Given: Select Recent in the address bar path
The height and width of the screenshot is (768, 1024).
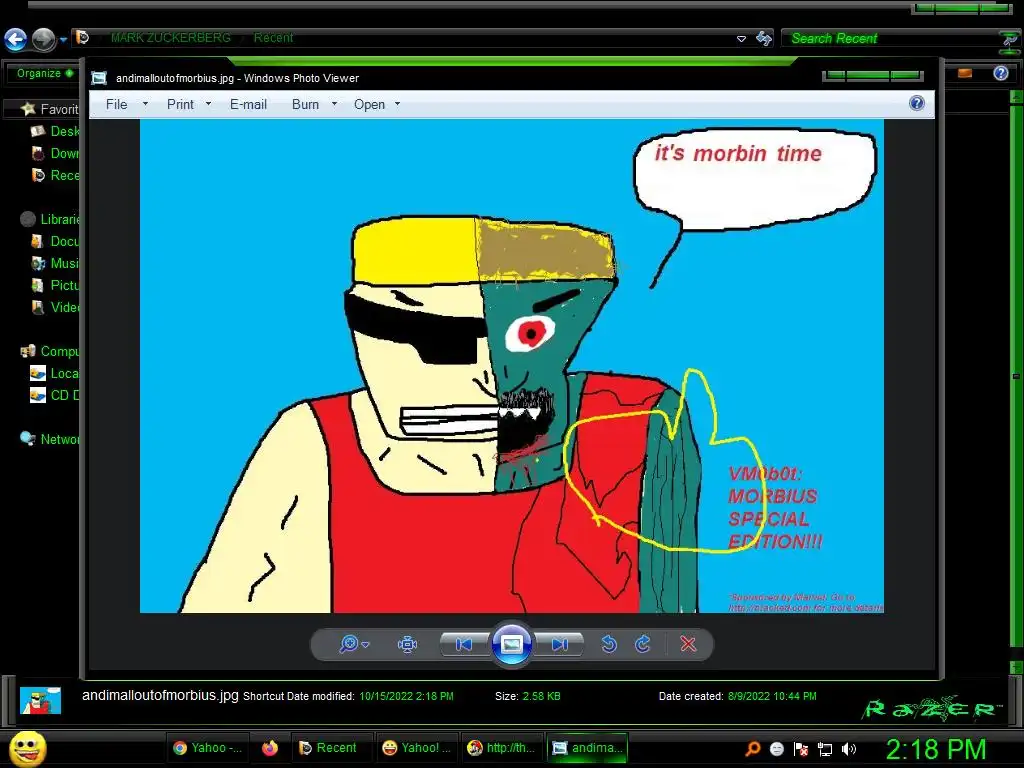Looking at the screenshot, I should coord(273,38).
